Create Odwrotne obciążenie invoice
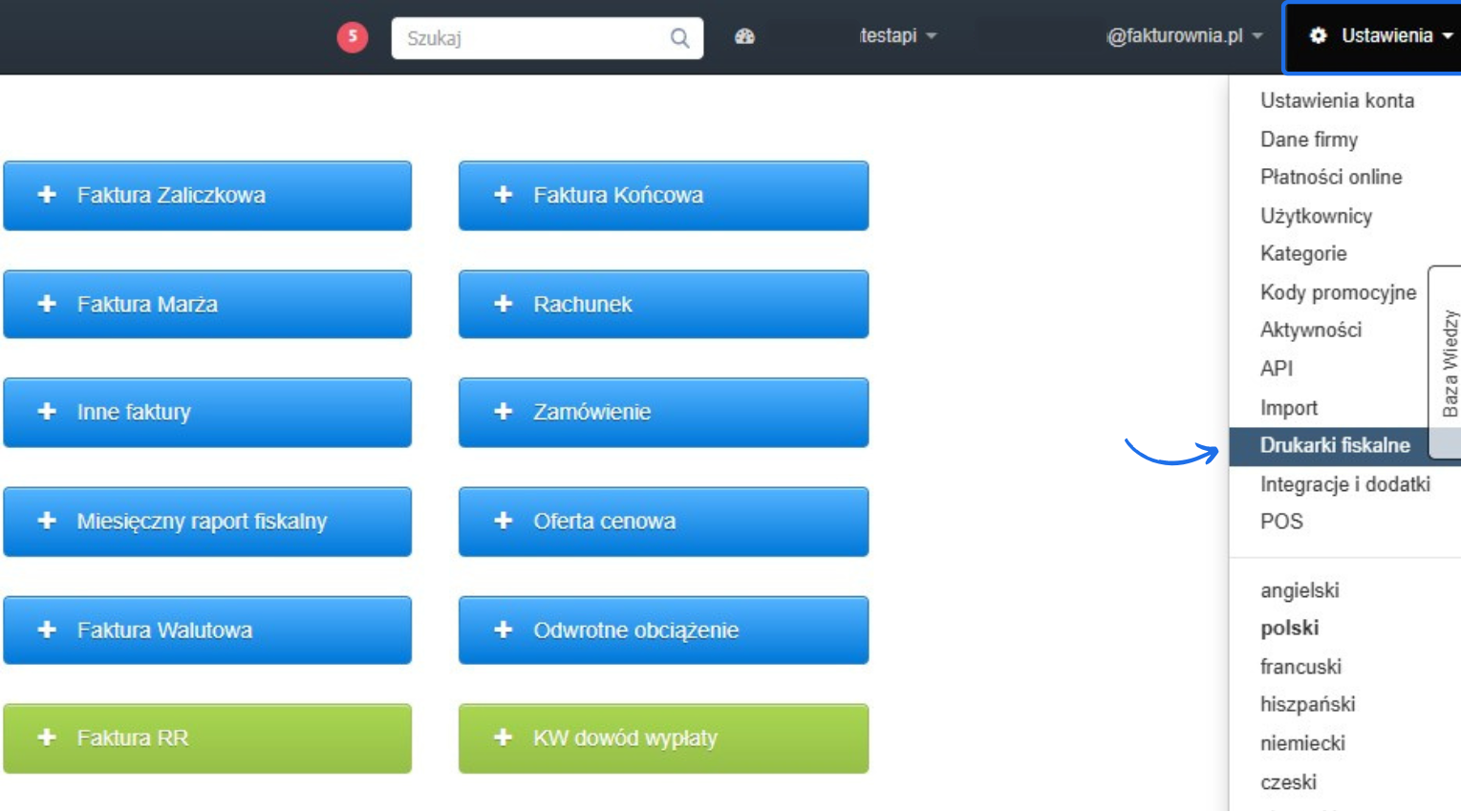Viewport: 1461px width, 812px height. pos(664,630)
